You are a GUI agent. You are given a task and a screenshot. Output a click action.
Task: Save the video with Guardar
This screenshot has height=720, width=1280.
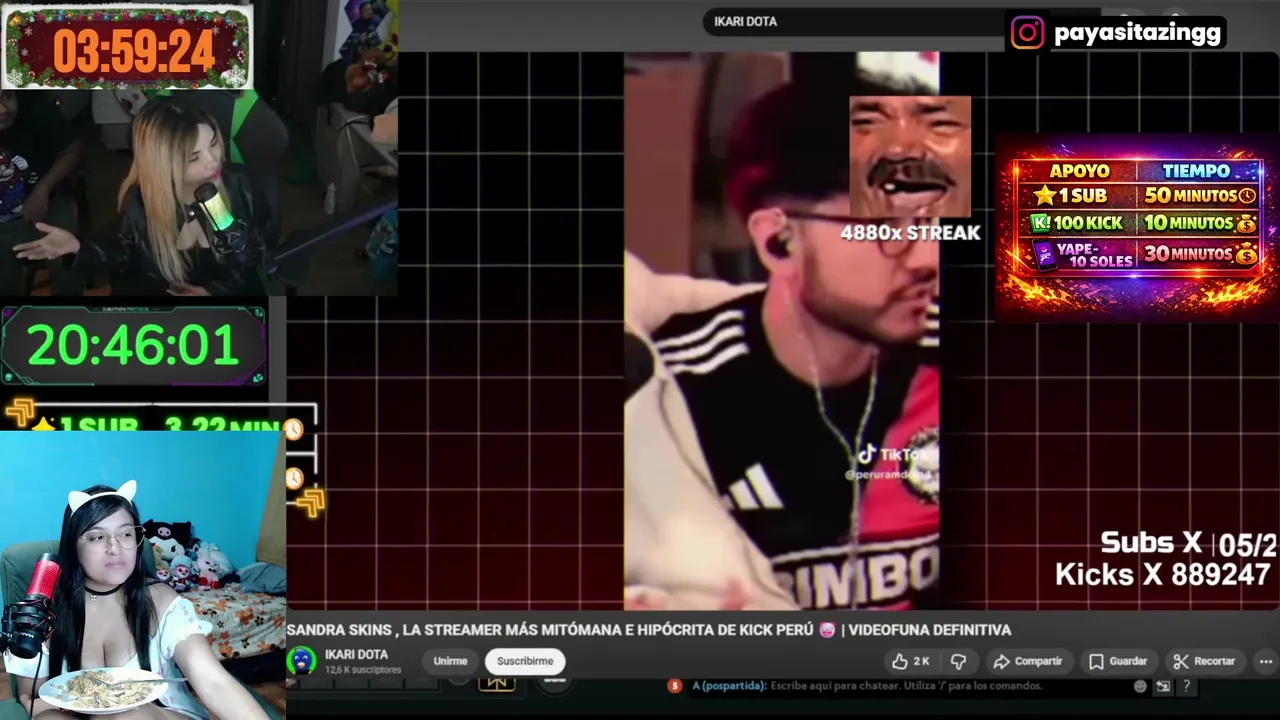pyautogui.click(x=1118, y=661)
